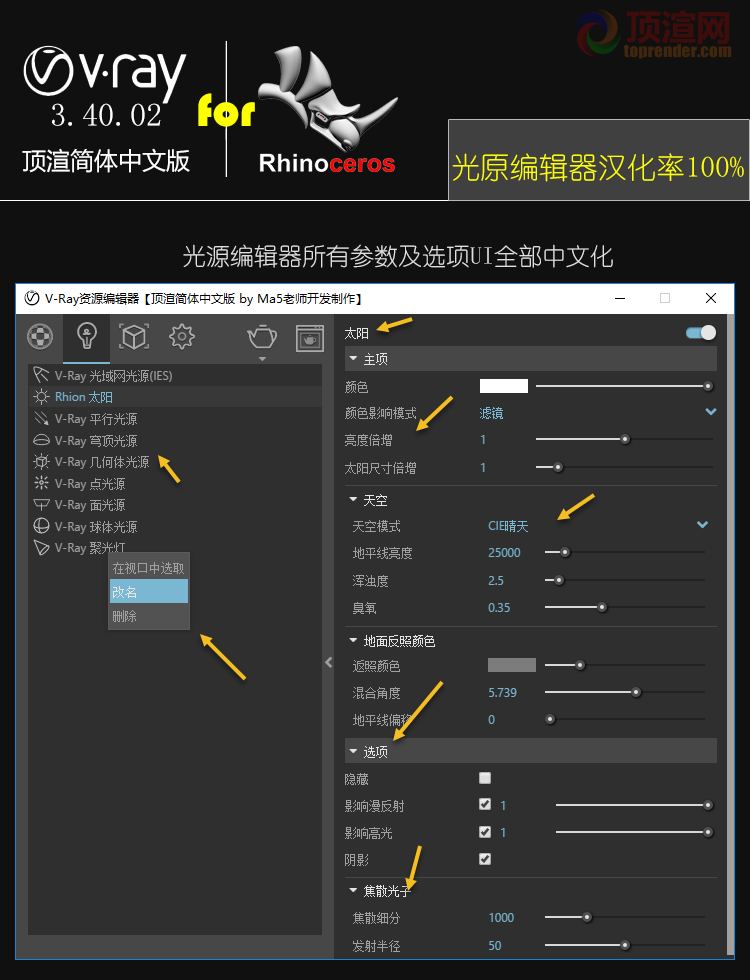Collapse the 天空 section
750x980 pixels.
[352, 500]
